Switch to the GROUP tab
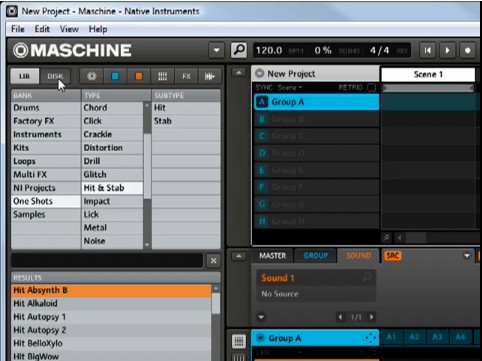The width and height of the screenshot is (482, 361). 315,256
